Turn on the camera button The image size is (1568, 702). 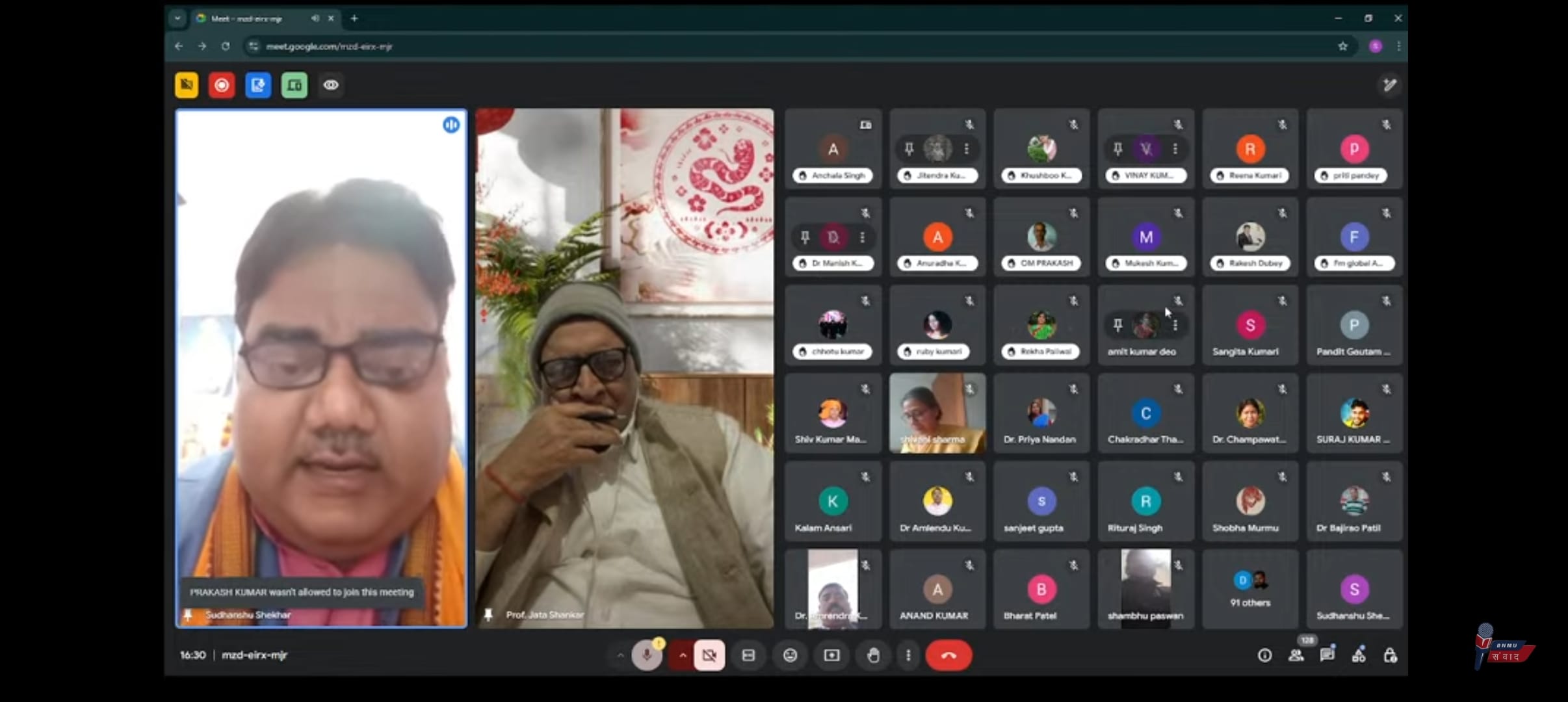tap(709, 655)
